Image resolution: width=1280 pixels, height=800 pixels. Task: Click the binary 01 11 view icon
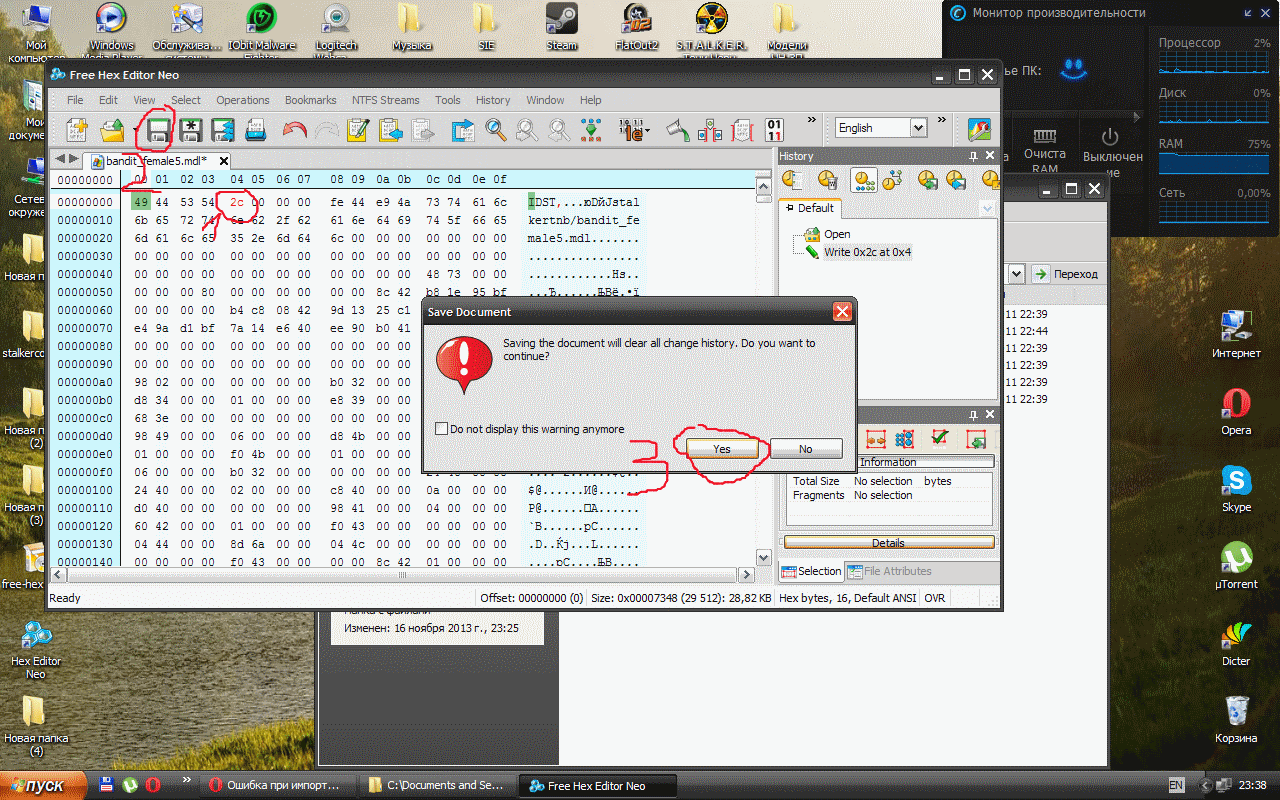pos(774,129)
